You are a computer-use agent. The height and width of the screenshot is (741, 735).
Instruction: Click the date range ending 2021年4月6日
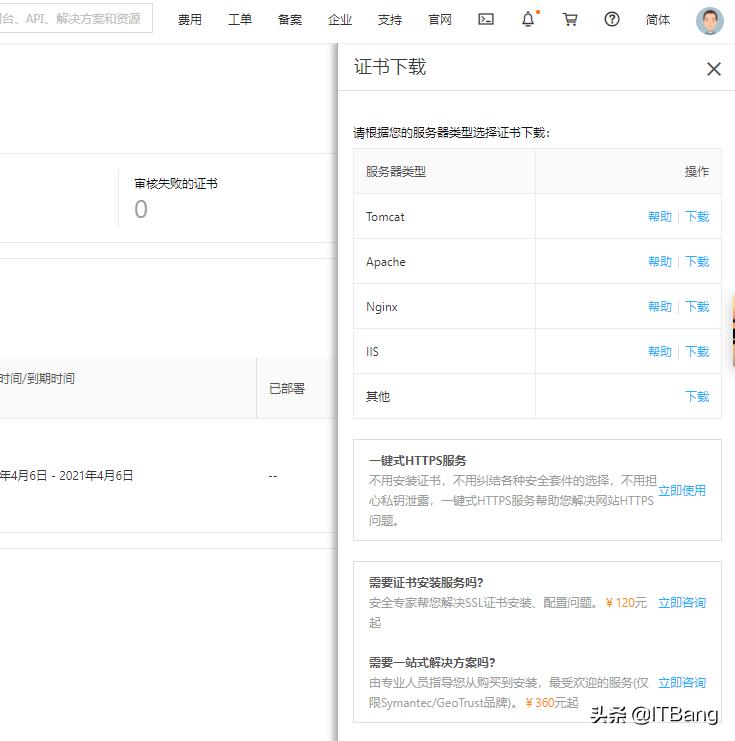coord(67,475)
